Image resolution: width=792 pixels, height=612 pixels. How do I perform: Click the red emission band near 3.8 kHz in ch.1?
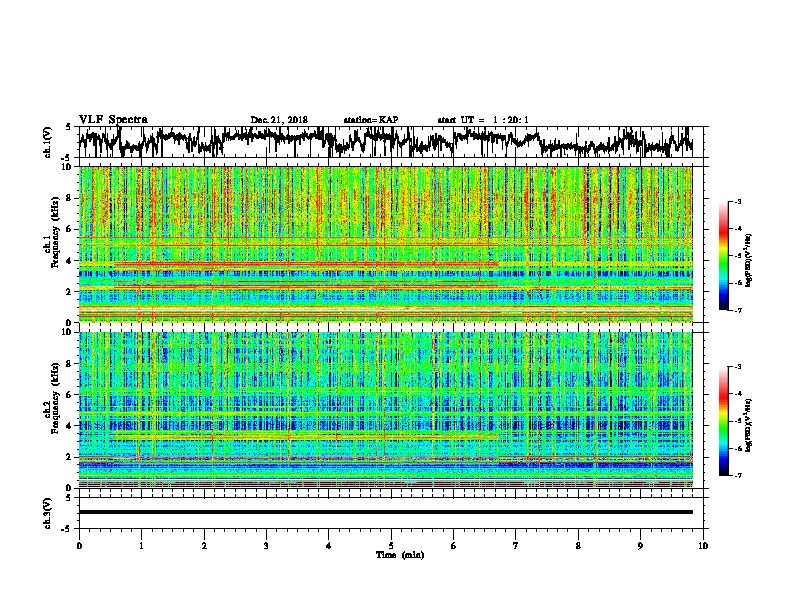point(306,264)
